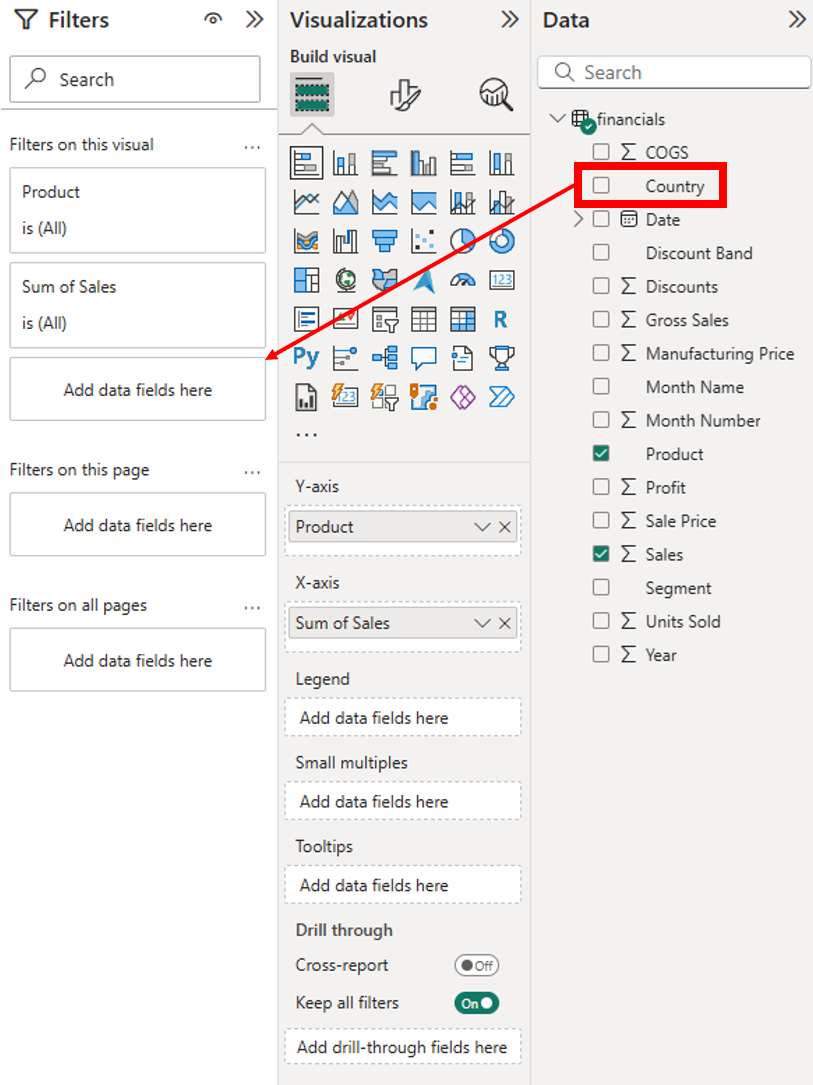Choose the clustered column chart visual
The width and height of the screenshot is (813, 1085).
pyautogui.click(x=423, y=163)
